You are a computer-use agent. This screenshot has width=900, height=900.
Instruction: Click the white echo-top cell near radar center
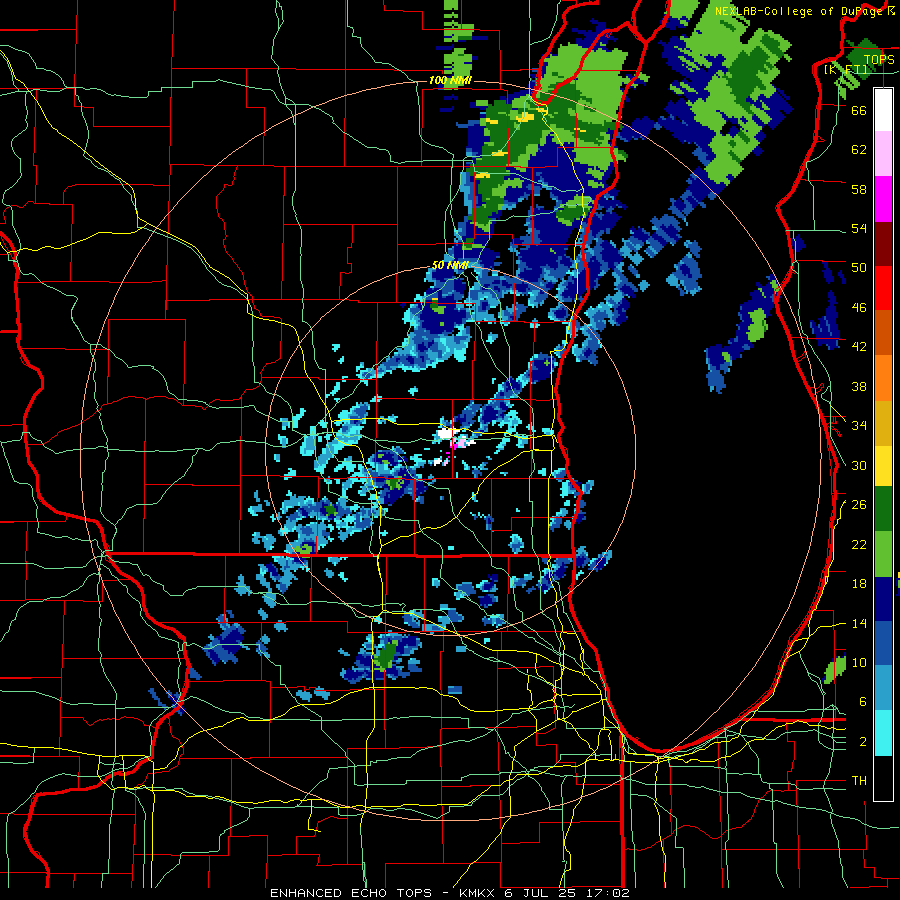[448, 433]
